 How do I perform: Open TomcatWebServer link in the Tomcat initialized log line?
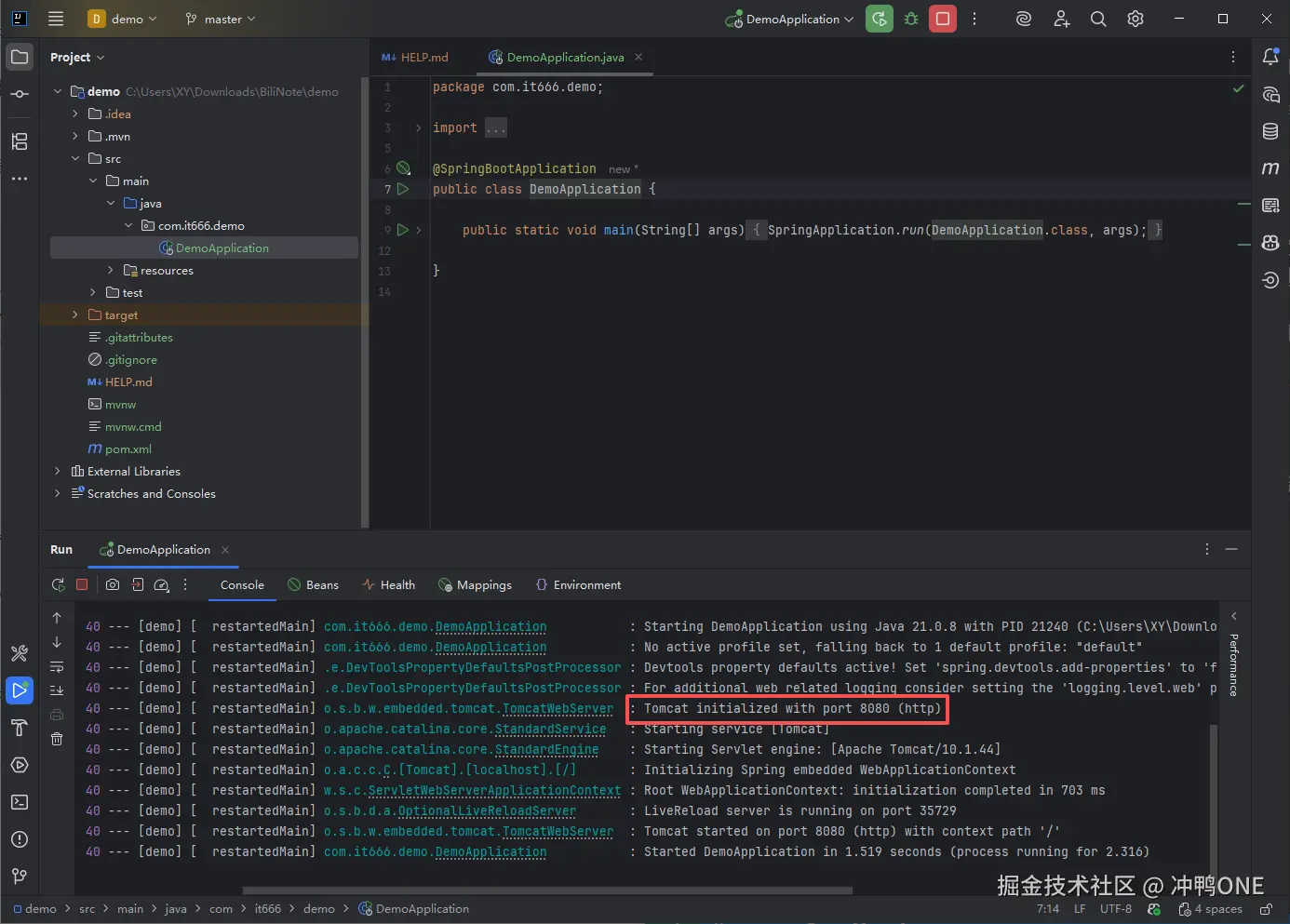[x=558, y=708]
